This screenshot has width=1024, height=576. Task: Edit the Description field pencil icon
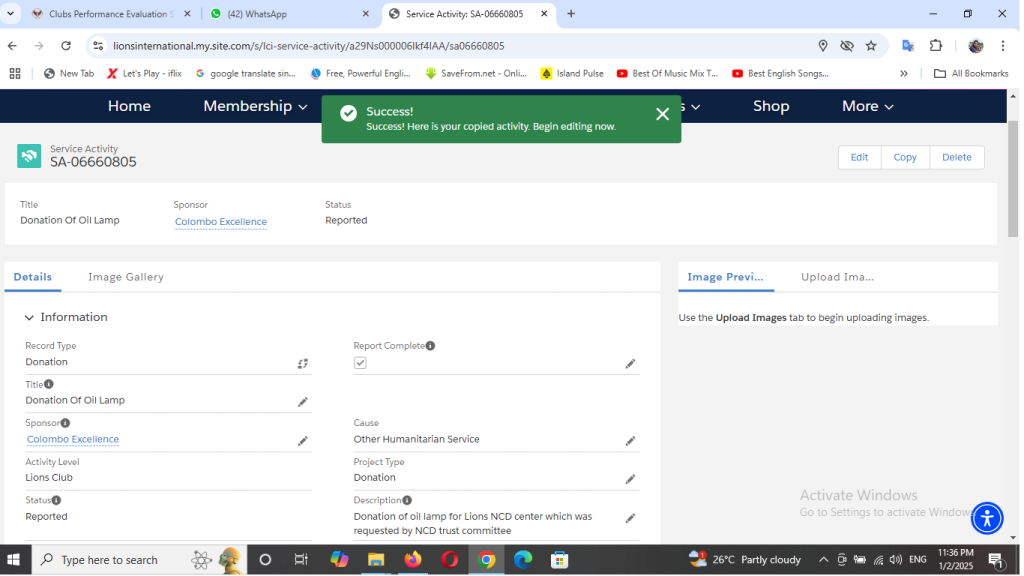[631, 519]
